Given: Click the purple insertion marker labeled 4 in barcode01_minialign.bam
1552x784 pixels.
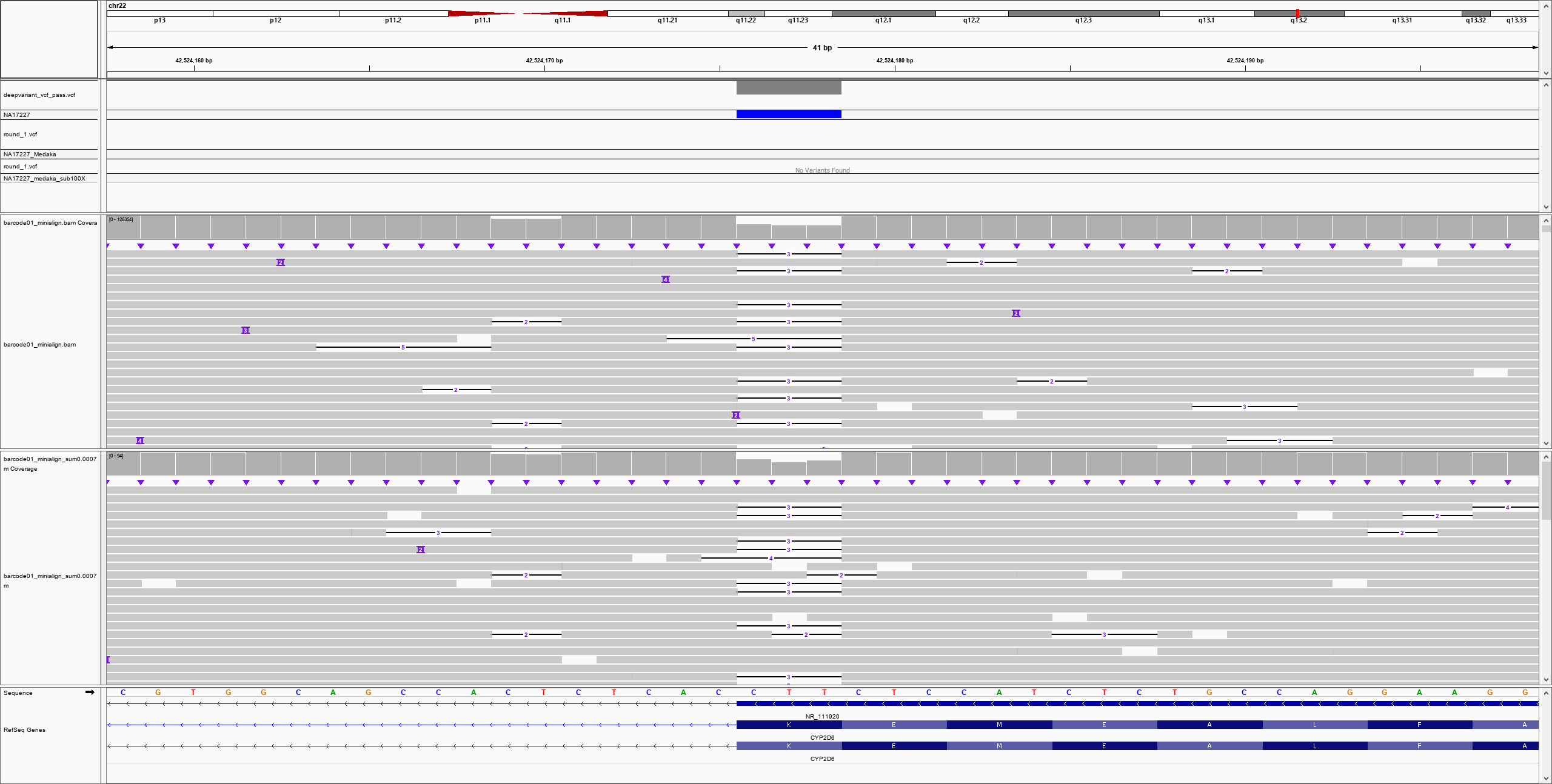Looking at the screenshot, I should [664, 279].
